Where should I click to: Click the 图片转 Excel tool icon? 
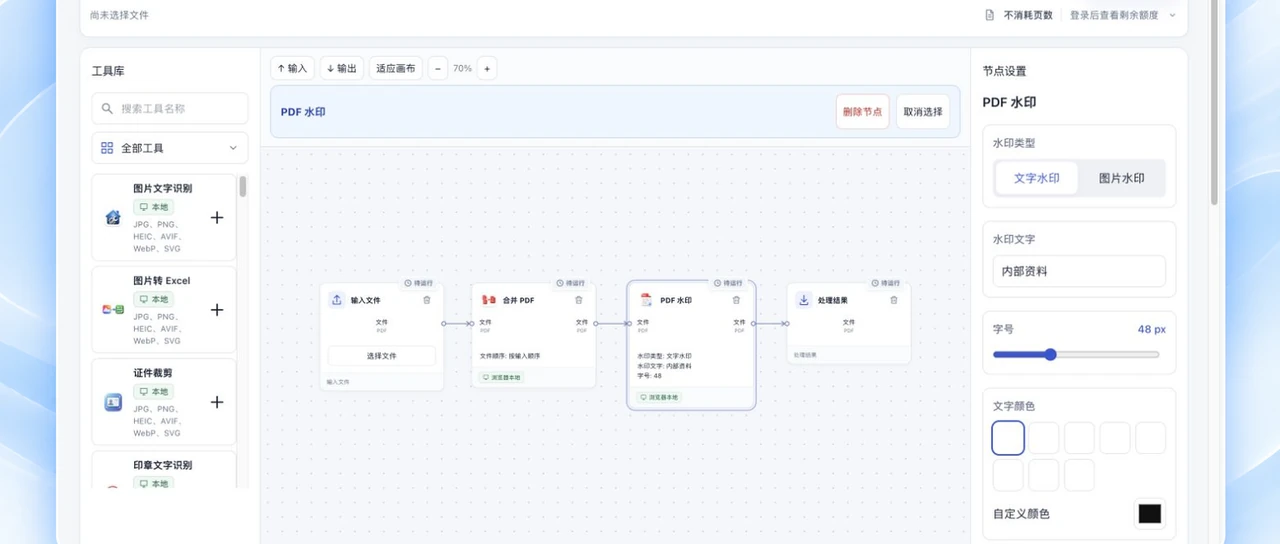[113, 310]
